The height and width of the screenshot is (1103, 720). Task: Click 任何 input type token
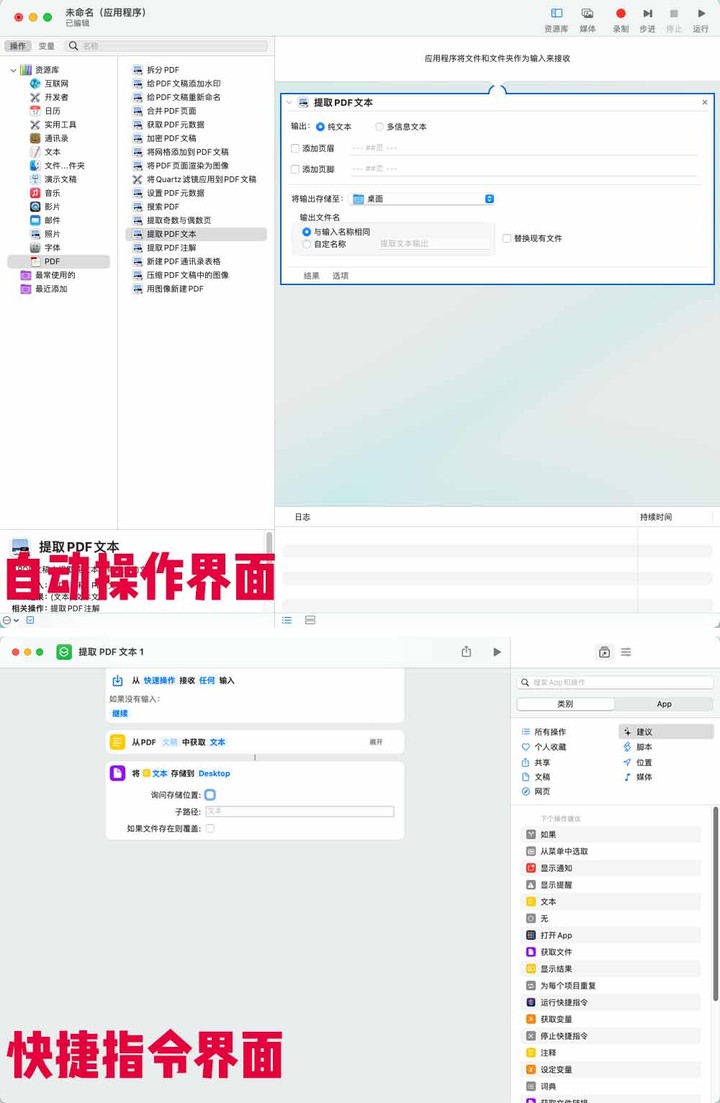click(x=207, y=681)
